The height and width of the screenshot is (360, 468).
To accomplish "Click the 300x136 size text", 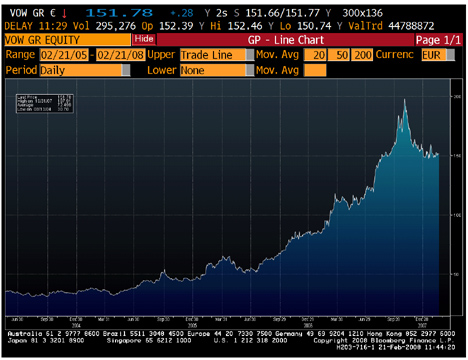I will 362,13.
